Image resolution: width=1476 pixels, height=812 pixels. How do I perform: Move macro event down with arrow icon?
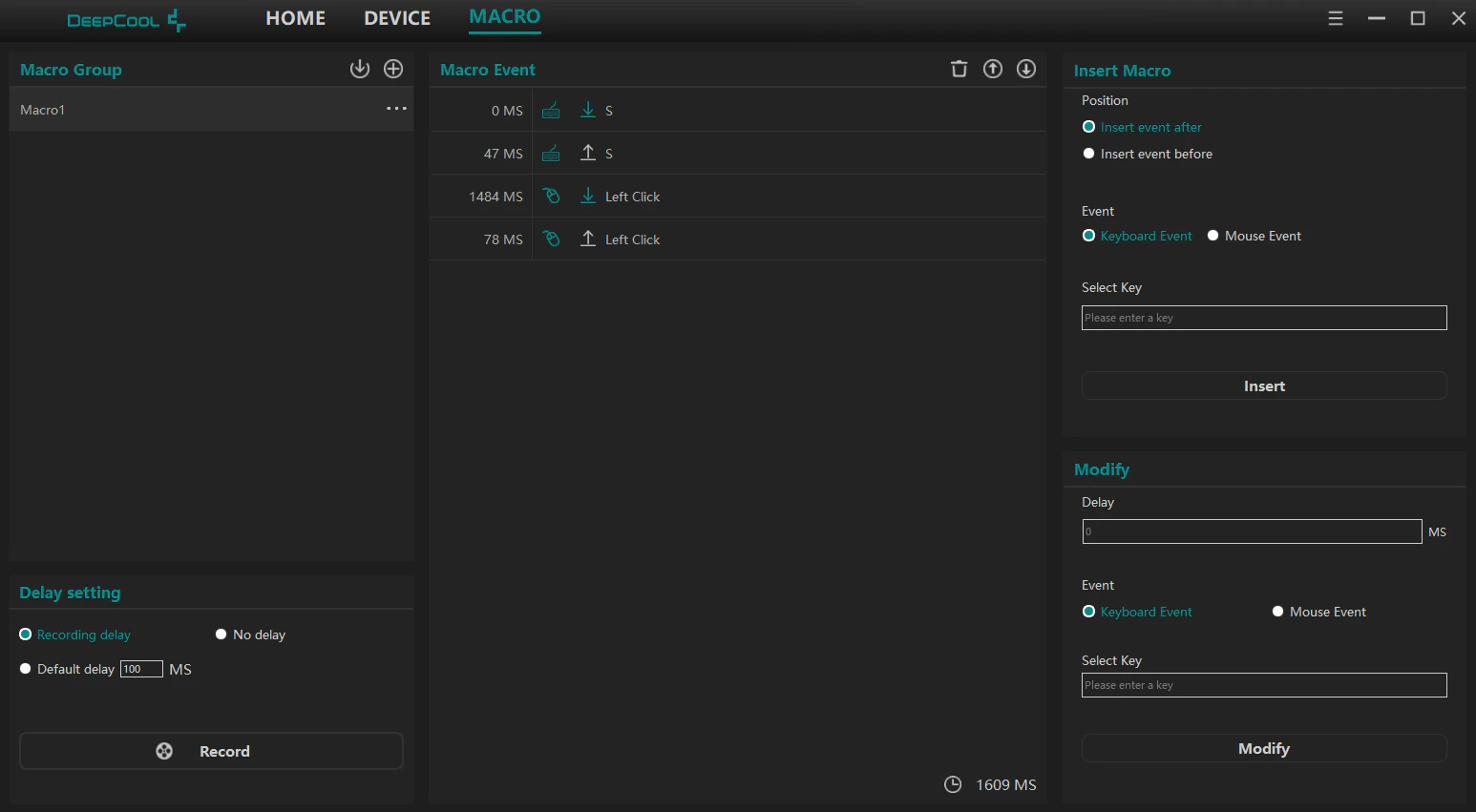pos(1026,69)
